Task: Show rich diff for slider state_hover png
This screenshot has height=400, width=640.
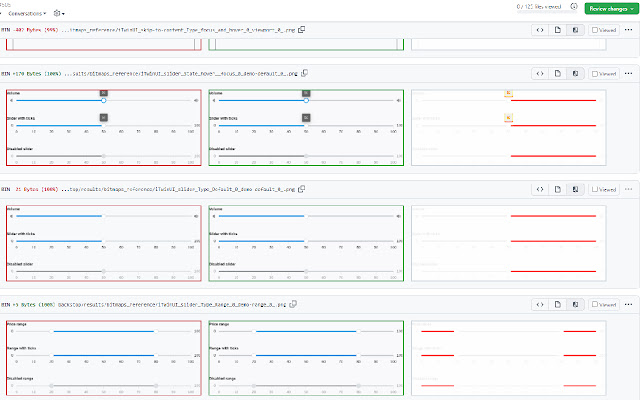Action: pyautogui.click(x=575, y=73)
